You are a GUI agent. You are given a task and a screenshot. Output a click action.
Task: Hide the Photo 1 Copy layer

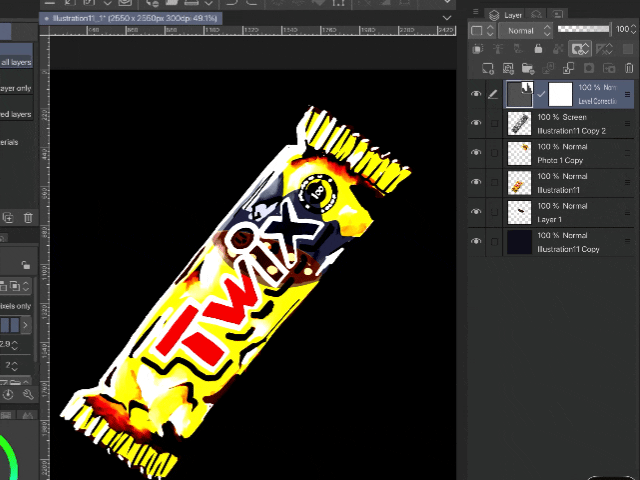pyautogui.click(x=476, y=152)
